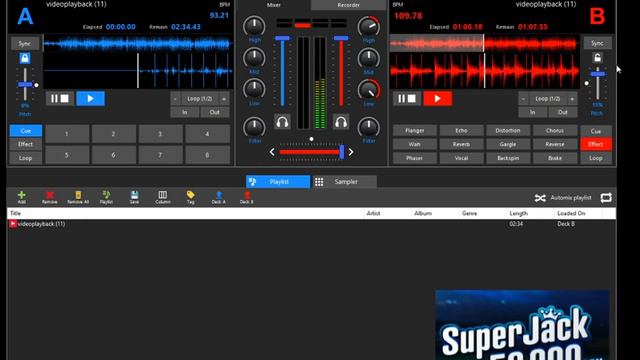
Task: Click the right channel Filter knob
Action: (369, 127)
